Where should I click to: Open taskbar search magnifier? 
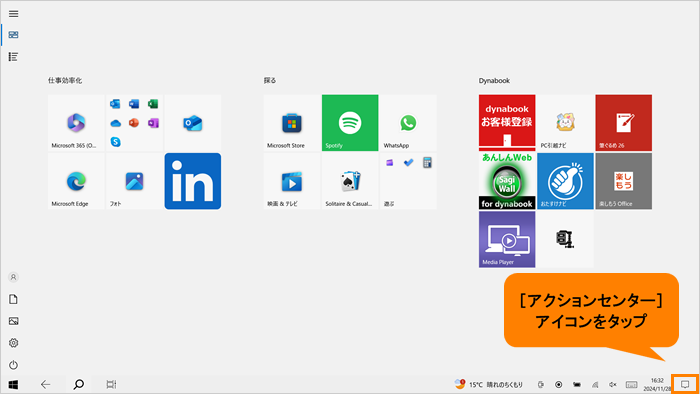coord(79,384)
